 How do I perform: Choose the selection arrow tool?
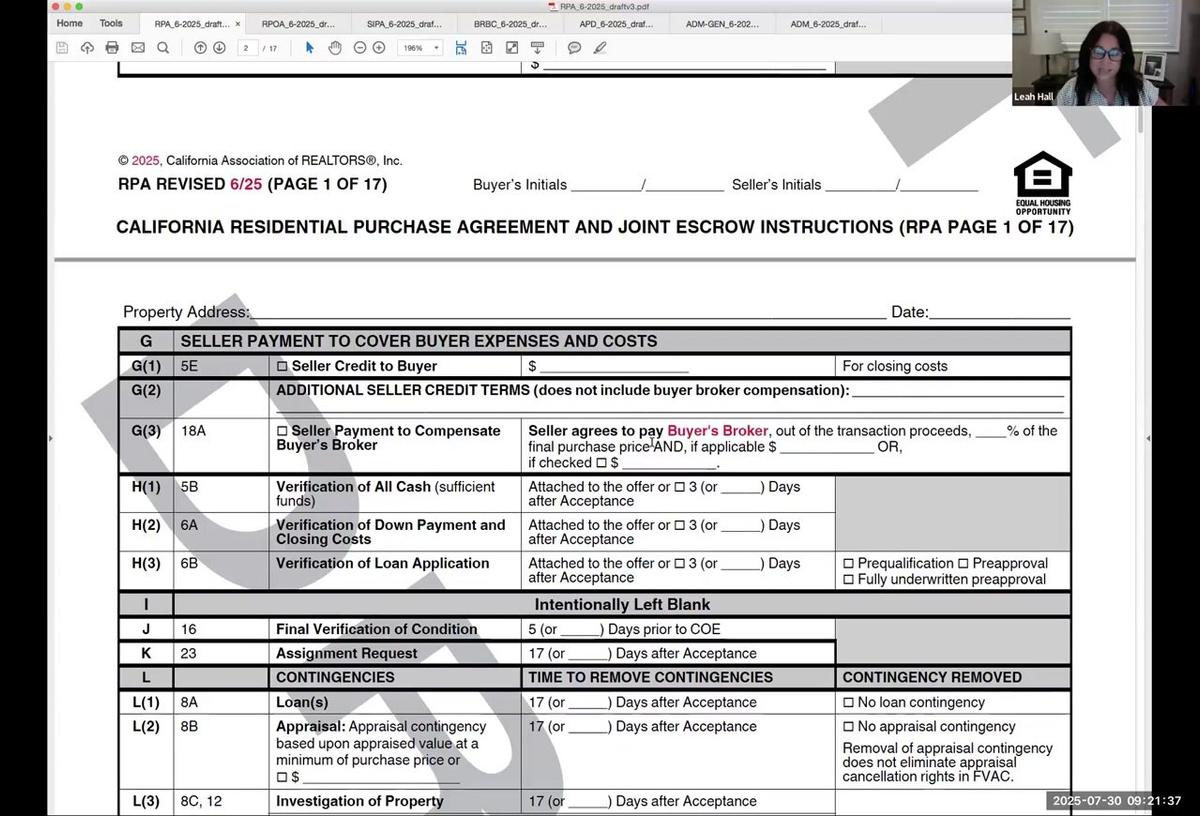(309, 47)
